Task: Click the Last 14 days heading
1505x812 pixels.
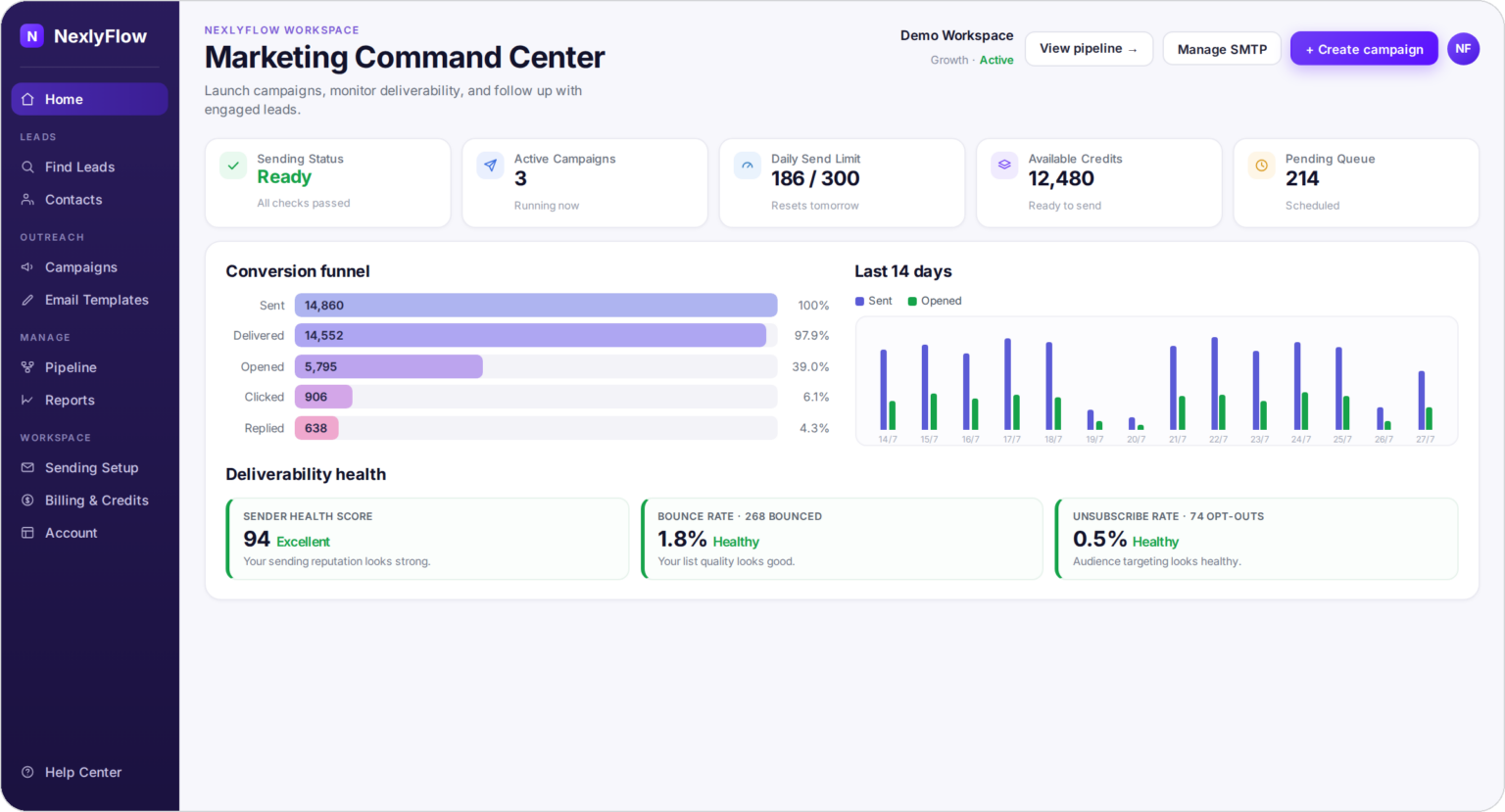Action: (x=903, y=271)
